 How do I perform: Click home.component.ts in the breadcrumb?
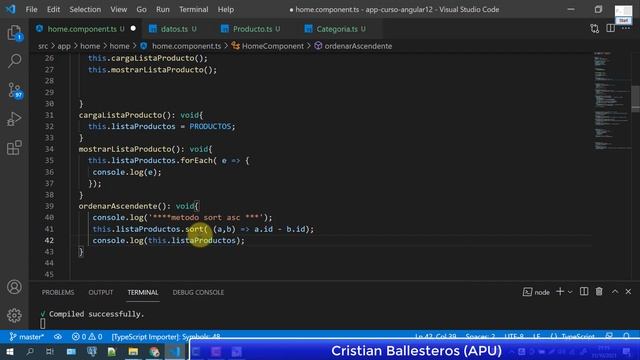coord(186,46)
